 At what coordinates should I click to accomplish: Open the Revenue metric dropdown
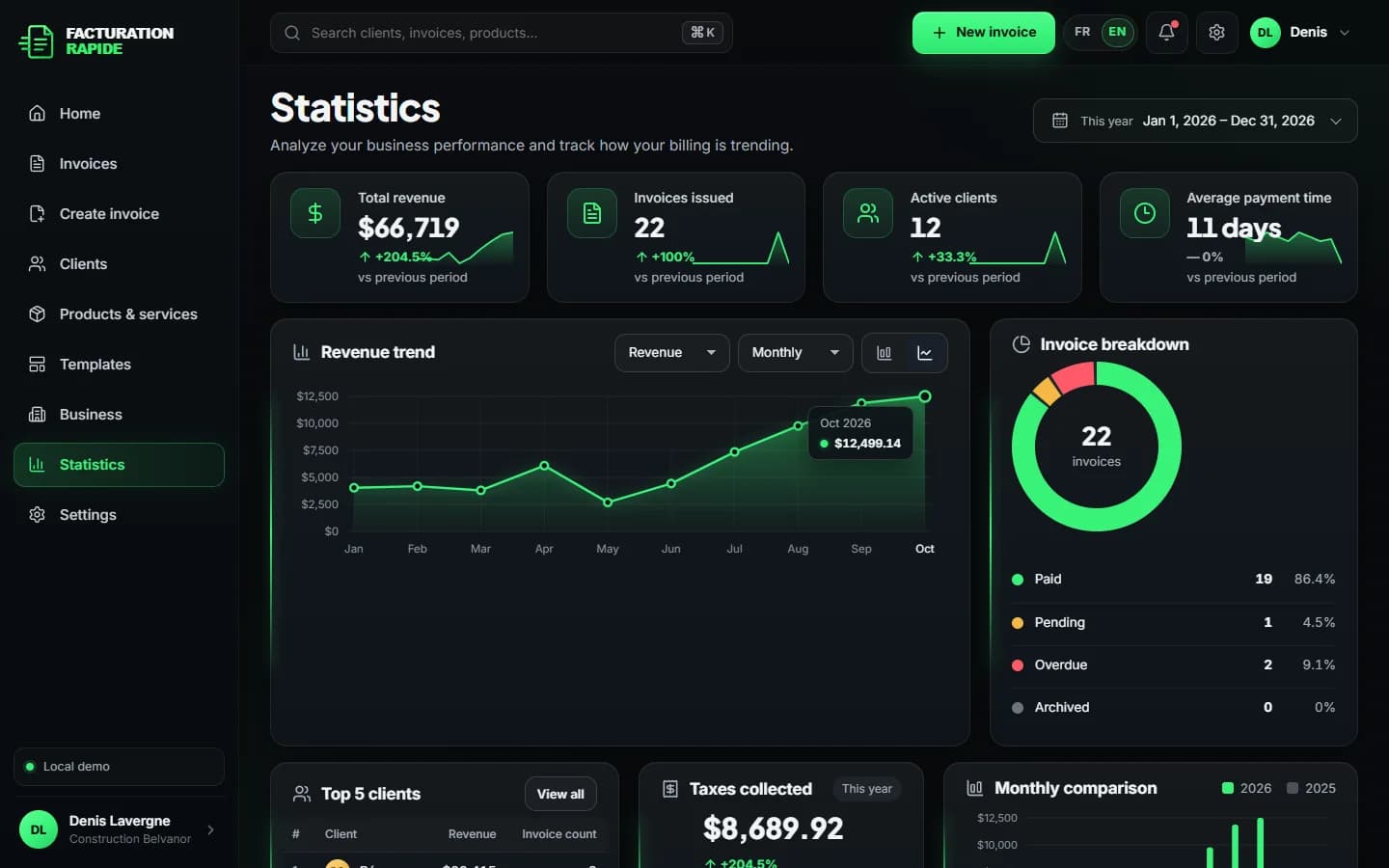click(x=672, y=353)
